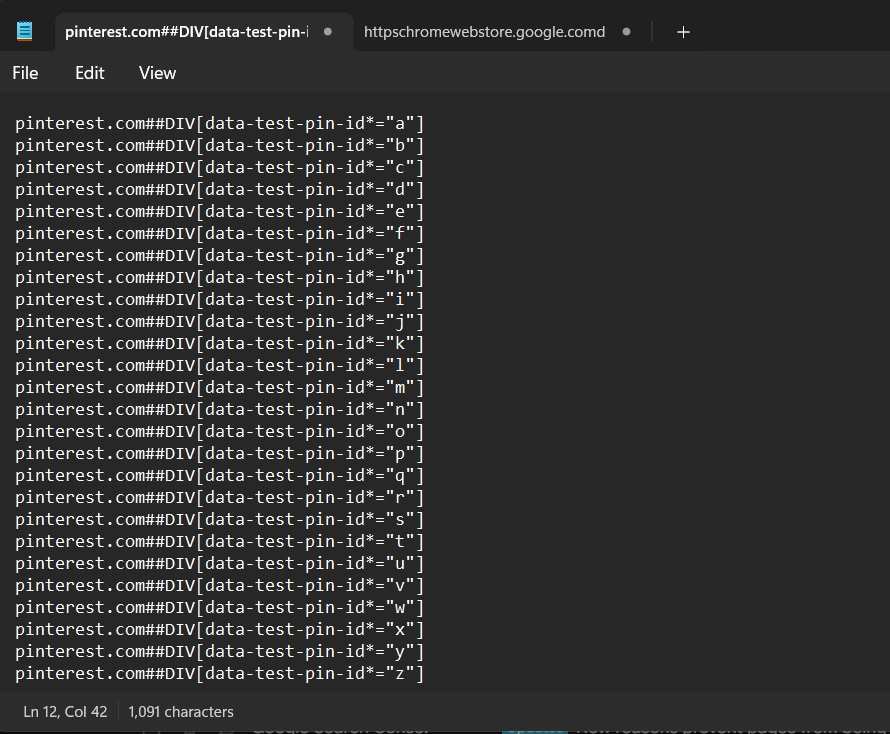
Task: Place cursor in line ending with "u"]
Action: pyautogui.click(x=219, y=564)
